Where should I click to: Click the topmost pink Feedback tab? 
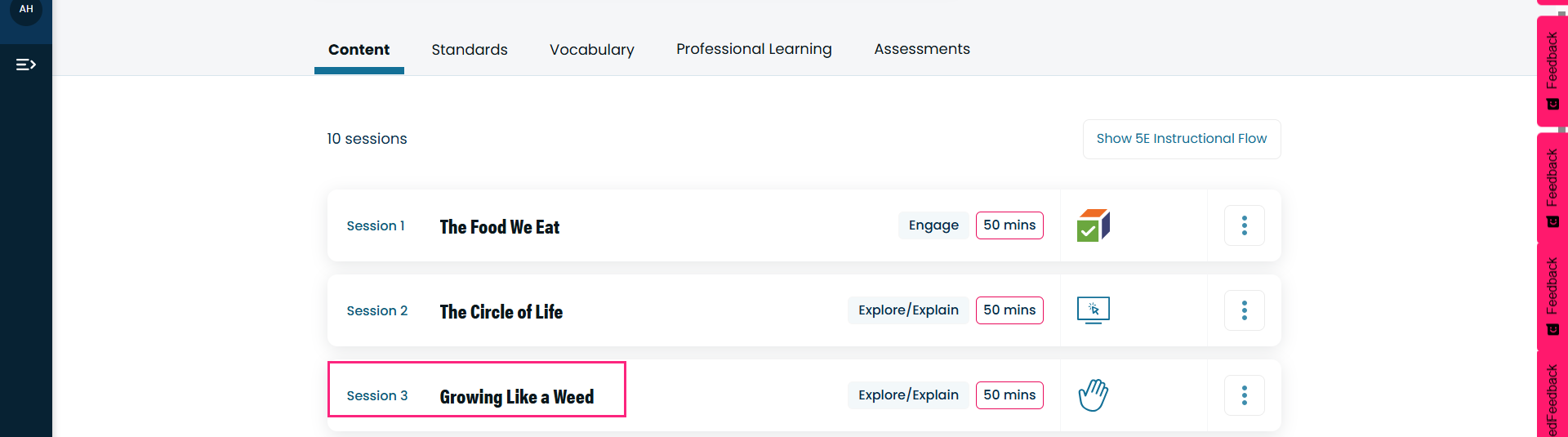[1552, 70]
